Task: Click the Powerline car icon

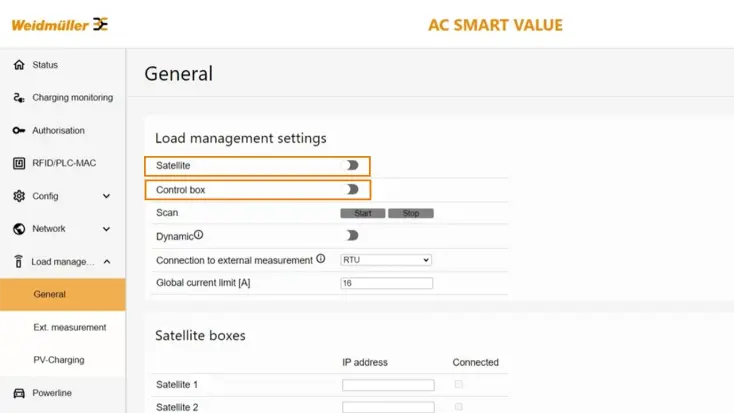Action: (19, 393)
